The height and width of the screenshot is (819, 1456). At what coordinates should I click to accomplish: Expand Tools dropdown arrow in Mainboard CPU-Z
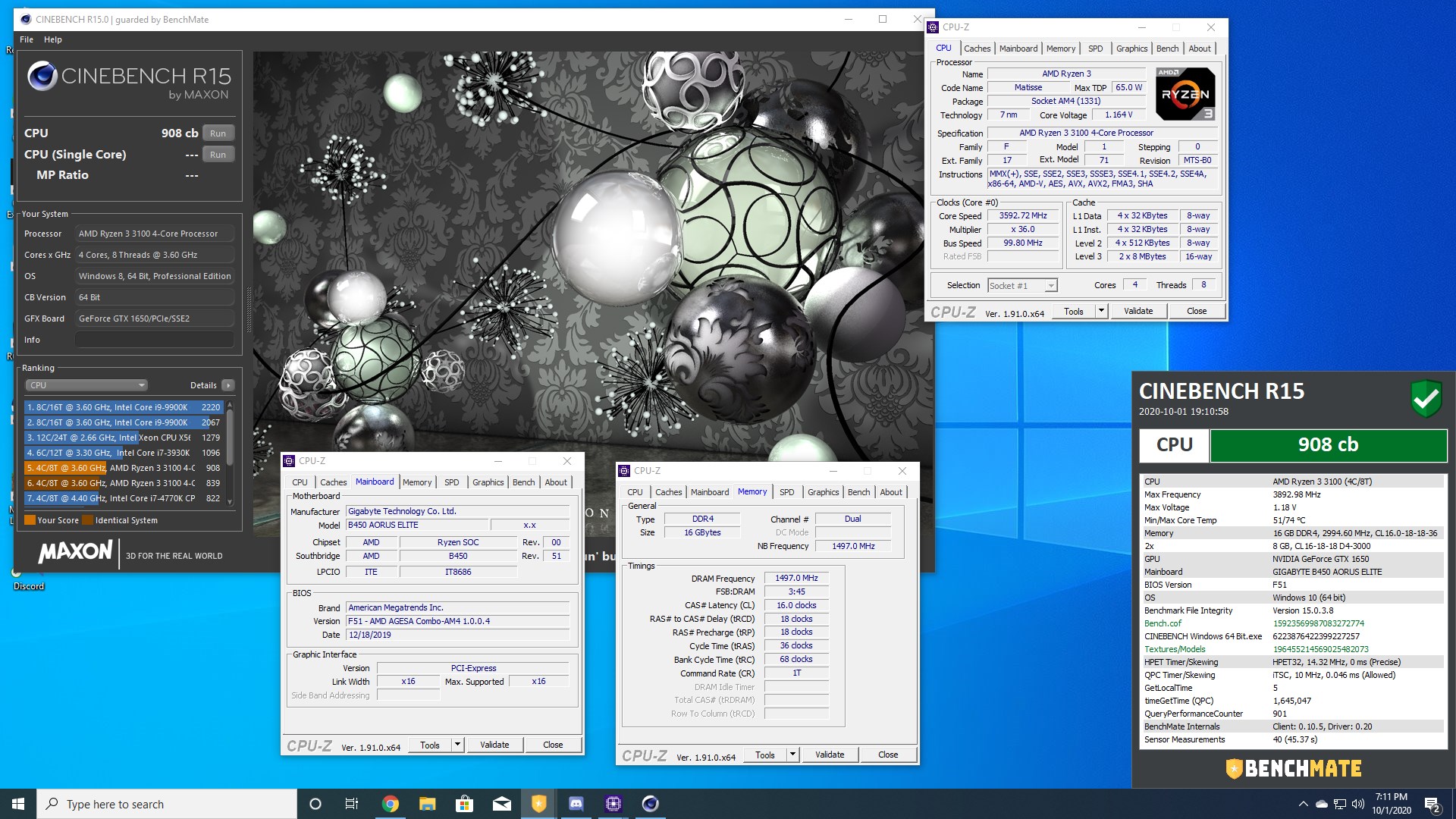[x=457, y=745]
